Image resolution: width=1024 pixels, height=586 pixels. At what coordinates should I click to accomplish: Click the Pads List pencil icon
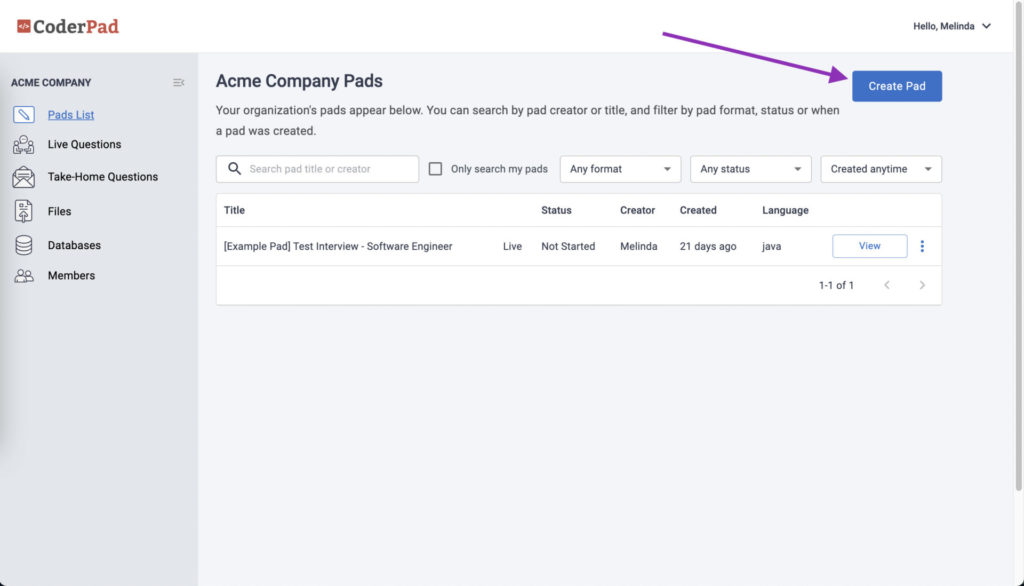click(x=24, y=114)
